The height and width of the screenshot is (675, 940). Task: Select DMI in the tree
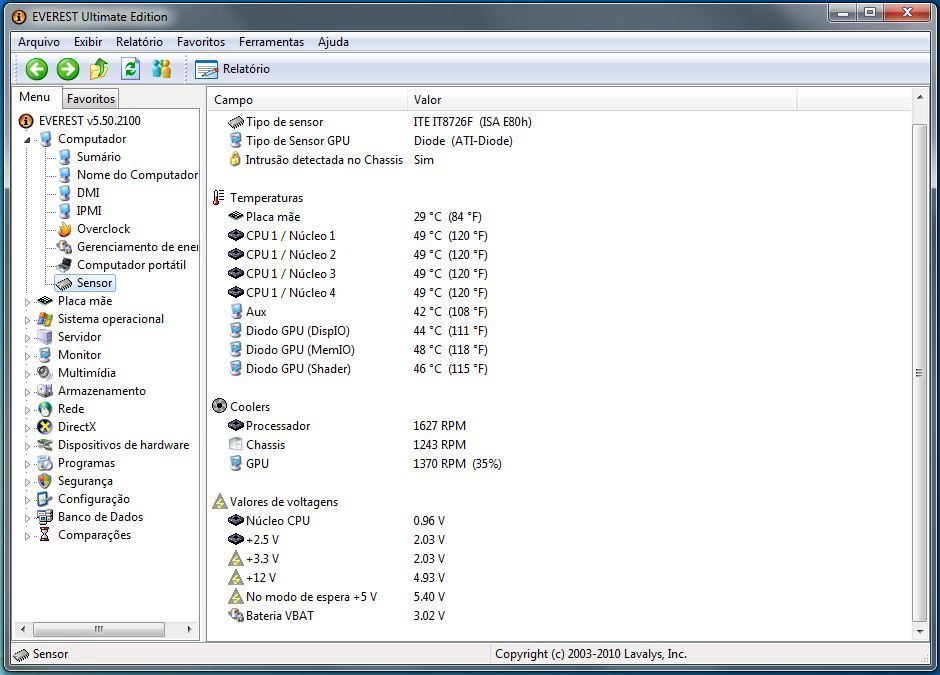[88, 193]
